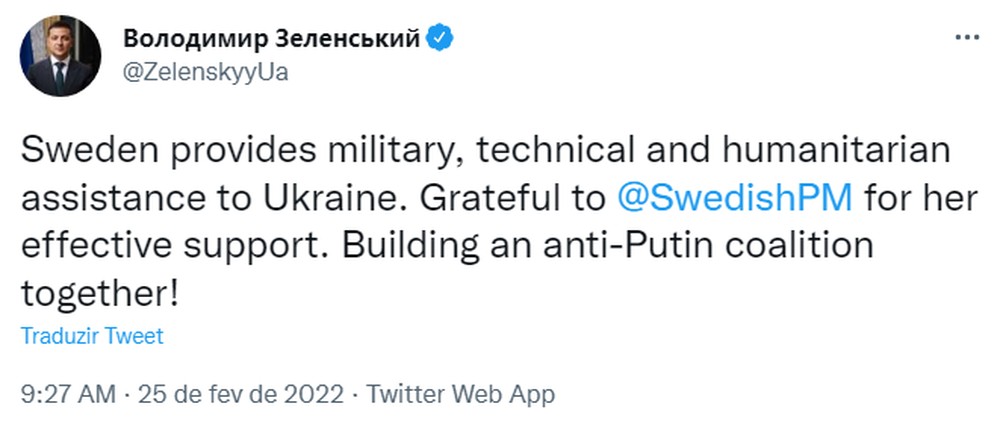Open the @SwedishPM mention link
The width and height of the screenshot is (1000, 427).
[735, 199]
